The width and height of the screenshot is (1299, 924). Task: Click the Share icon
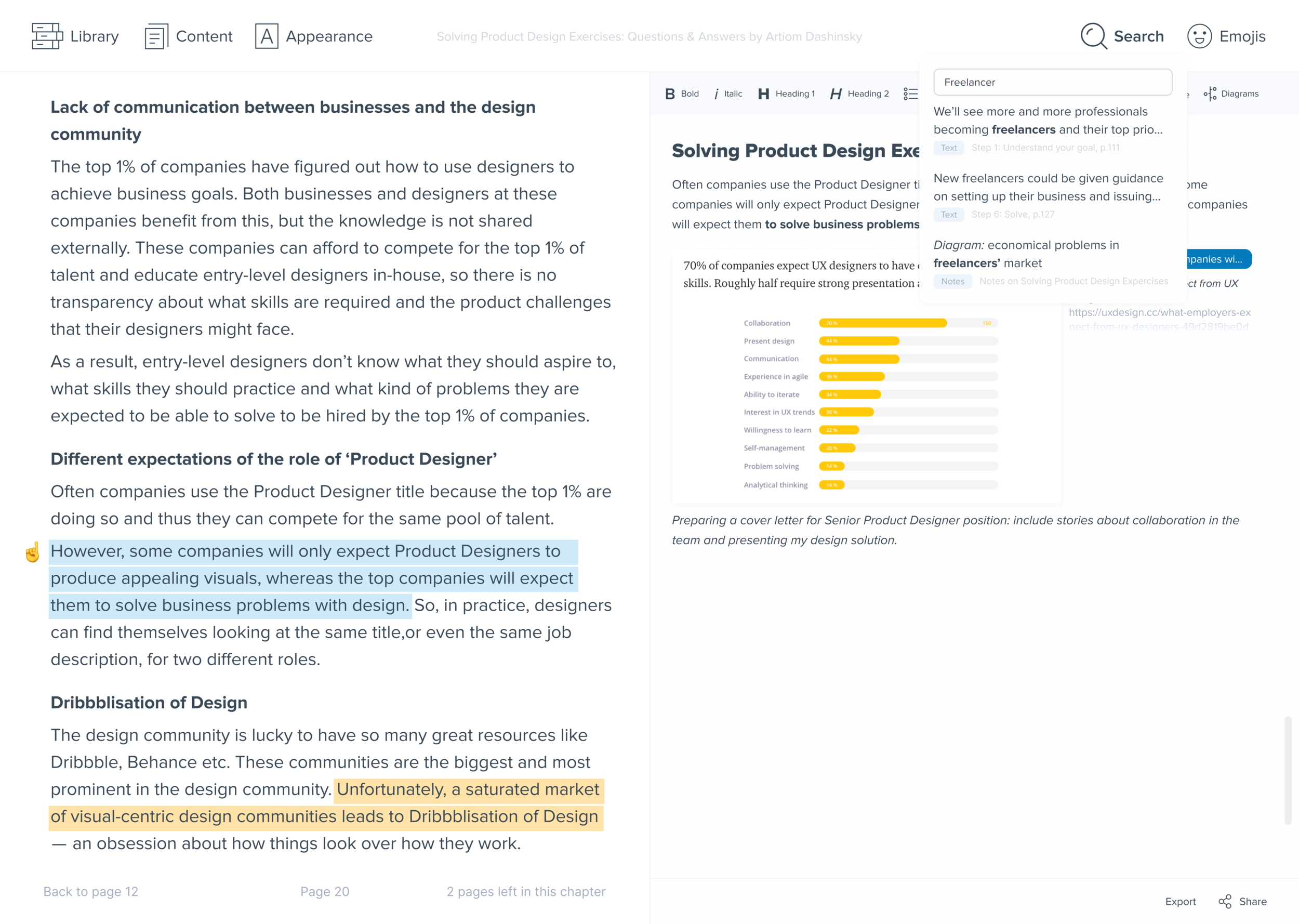coord(1225,901)
